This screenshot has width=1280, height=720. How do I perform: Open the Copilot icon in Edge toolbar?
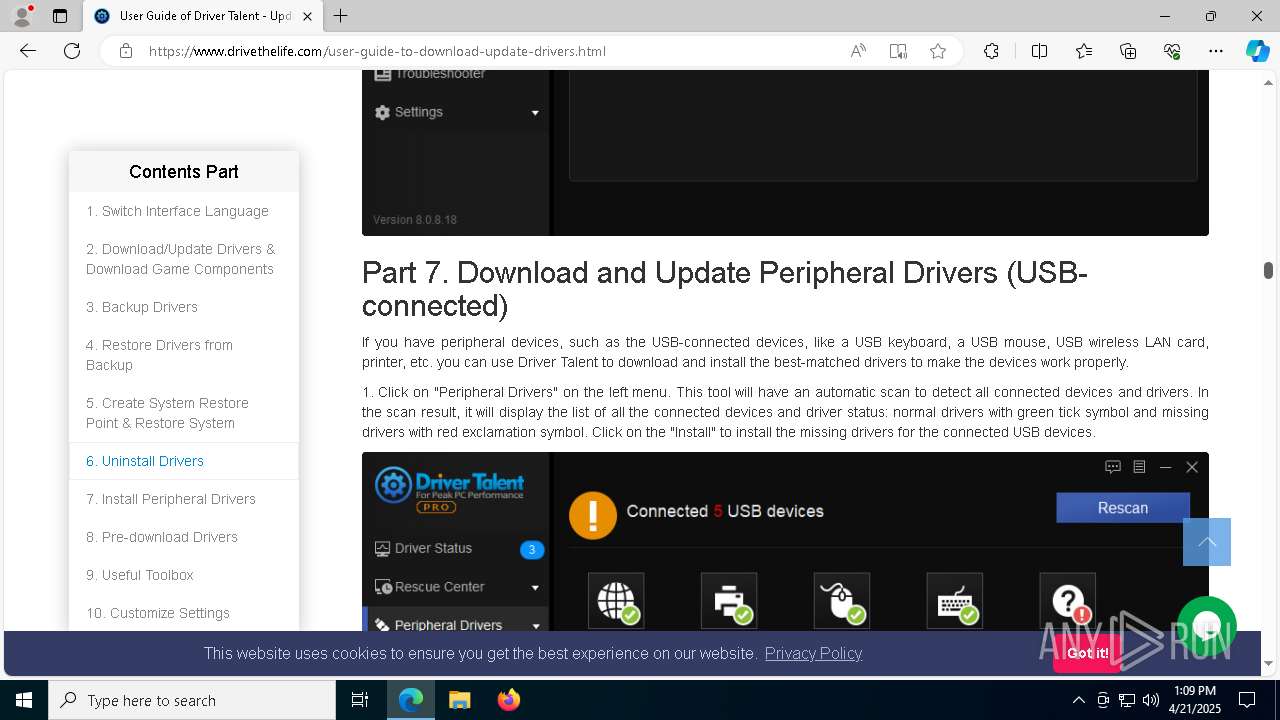click(1257, 51)
